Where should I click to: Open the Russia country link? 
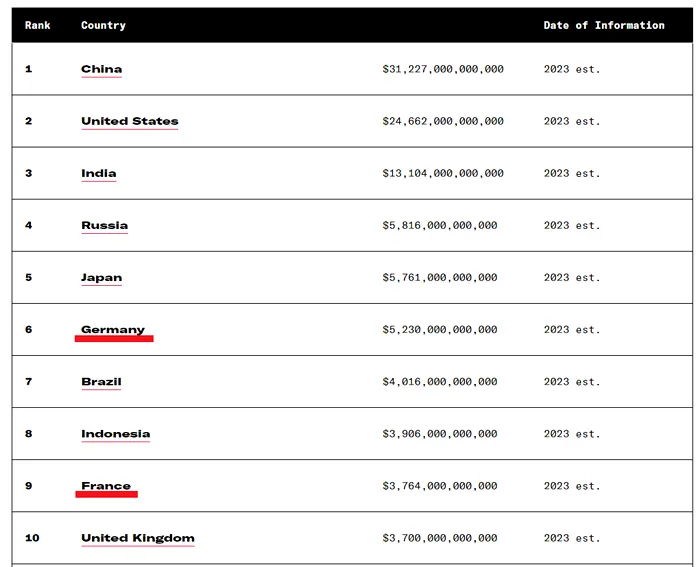[104, 225]
